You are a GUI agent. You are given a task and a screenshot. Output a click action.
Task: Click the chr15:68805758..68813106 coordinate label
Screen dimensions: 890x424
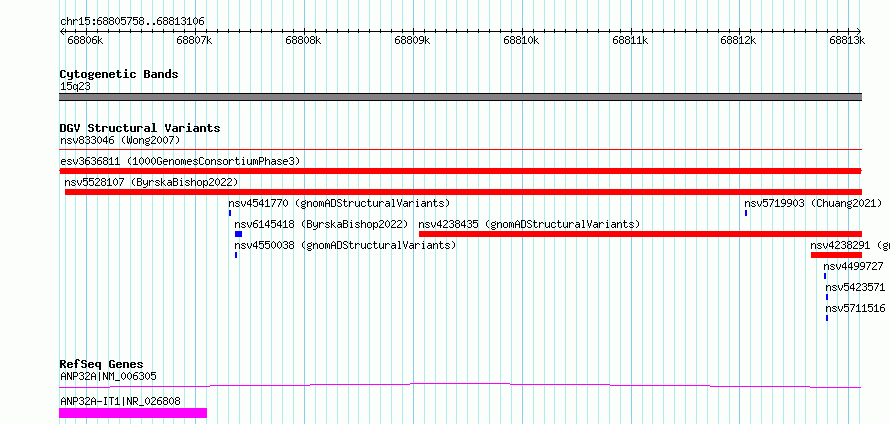pyautogui.click(x=132, y=22)
